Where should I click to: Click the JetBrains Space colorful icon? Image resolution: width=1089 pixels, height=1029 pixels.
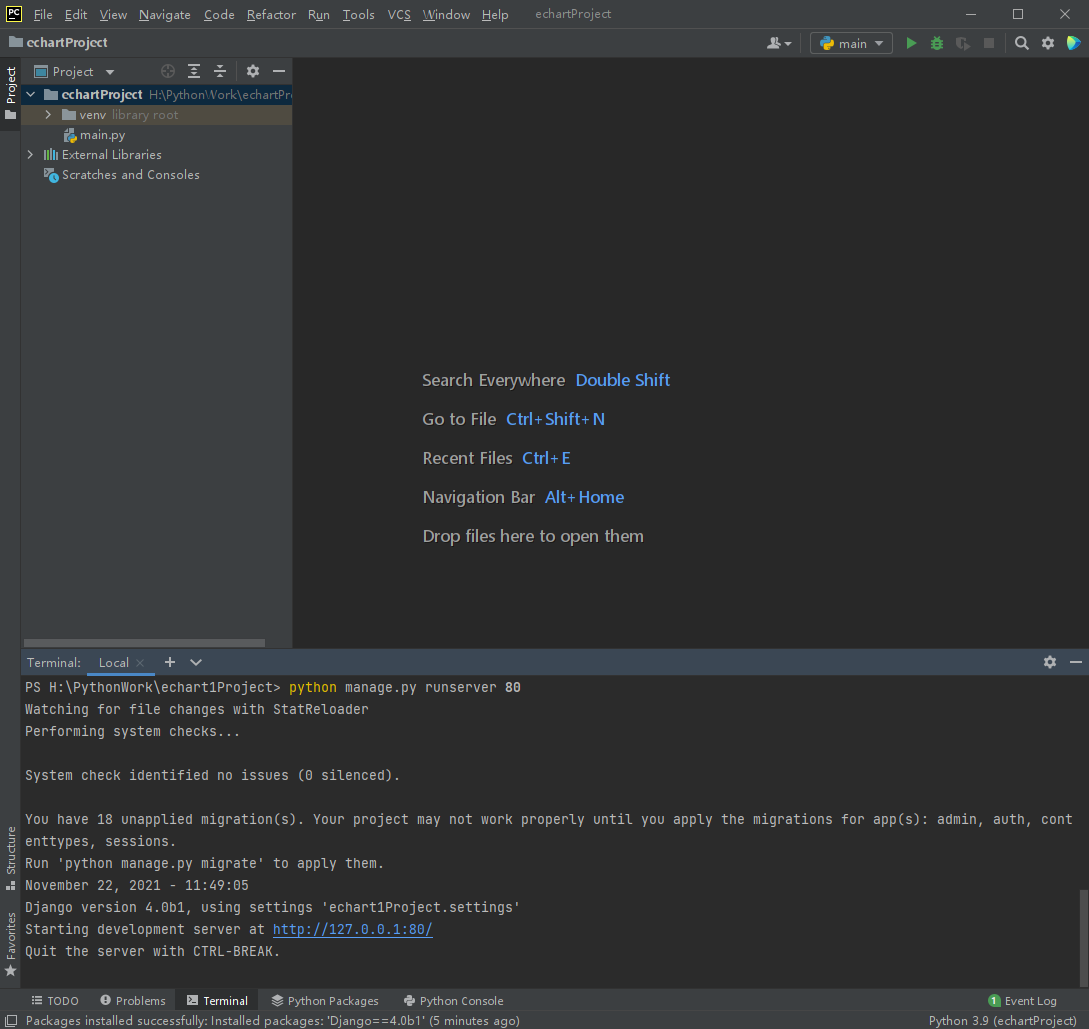point(1073,43)
